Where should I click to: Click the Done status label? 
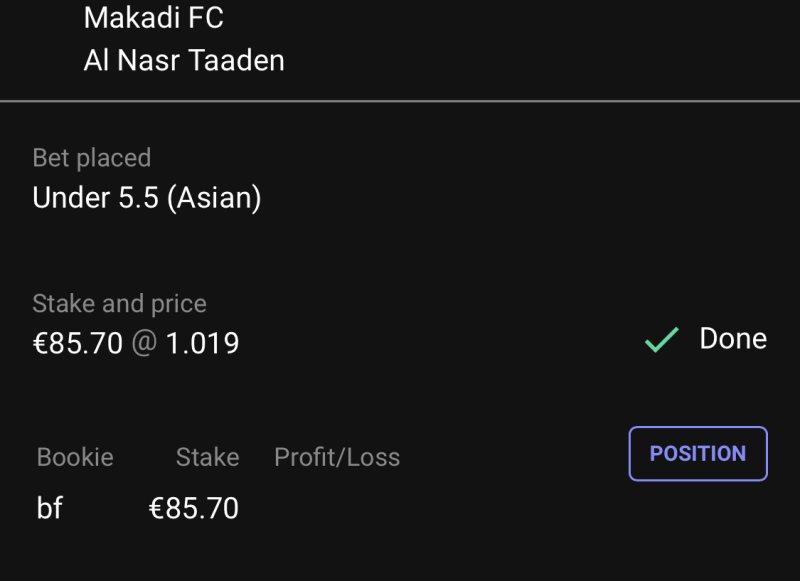[733, 339]
